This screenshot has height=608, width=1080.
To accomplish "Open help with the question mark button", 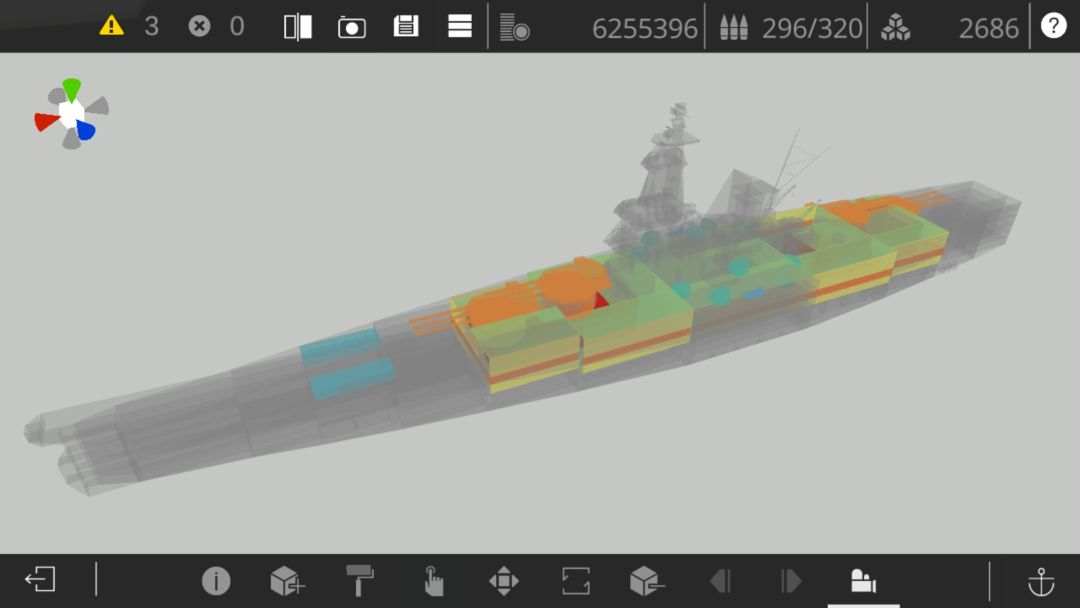I will (1053, 26).
